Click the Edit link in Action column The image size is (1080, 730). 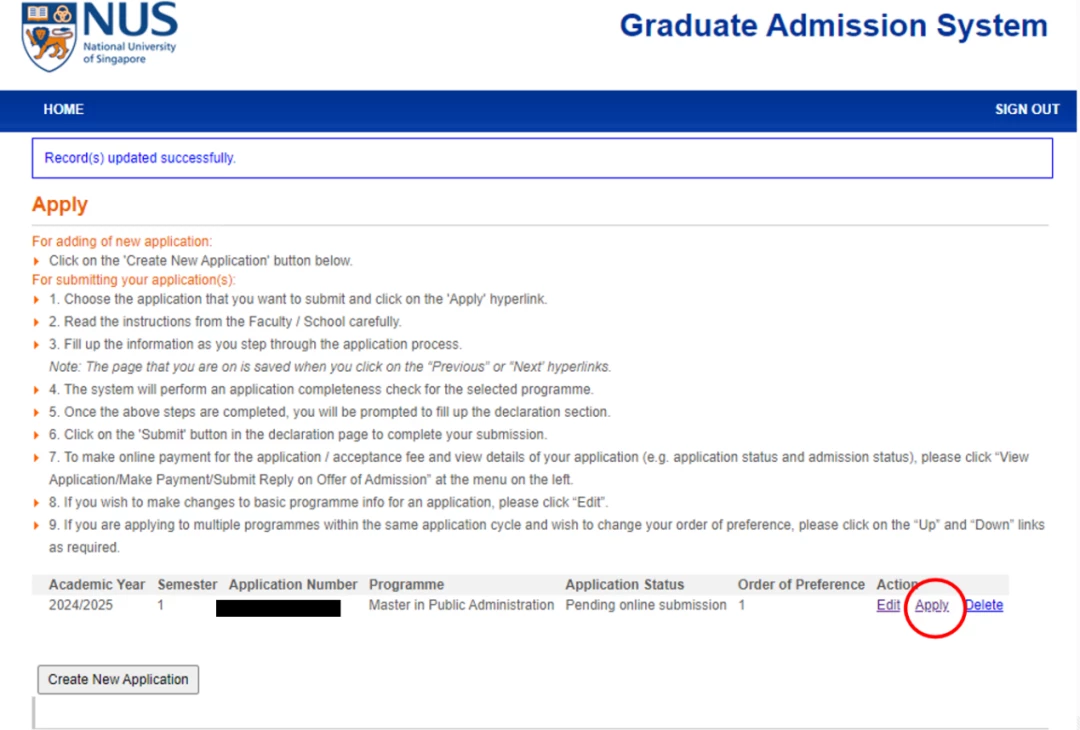[888, 605]
